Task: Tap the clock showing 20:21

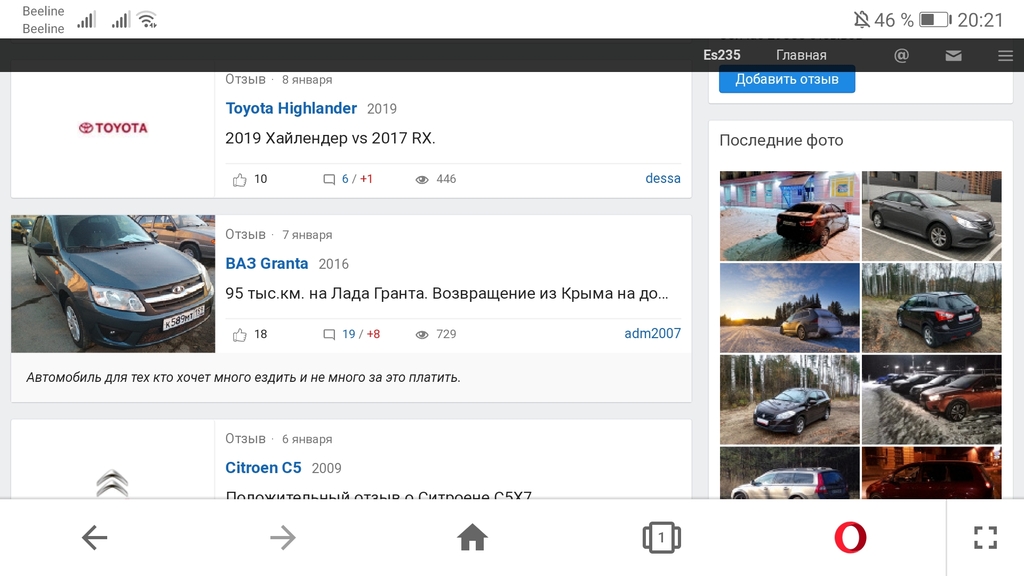Action: coord(980,20)
